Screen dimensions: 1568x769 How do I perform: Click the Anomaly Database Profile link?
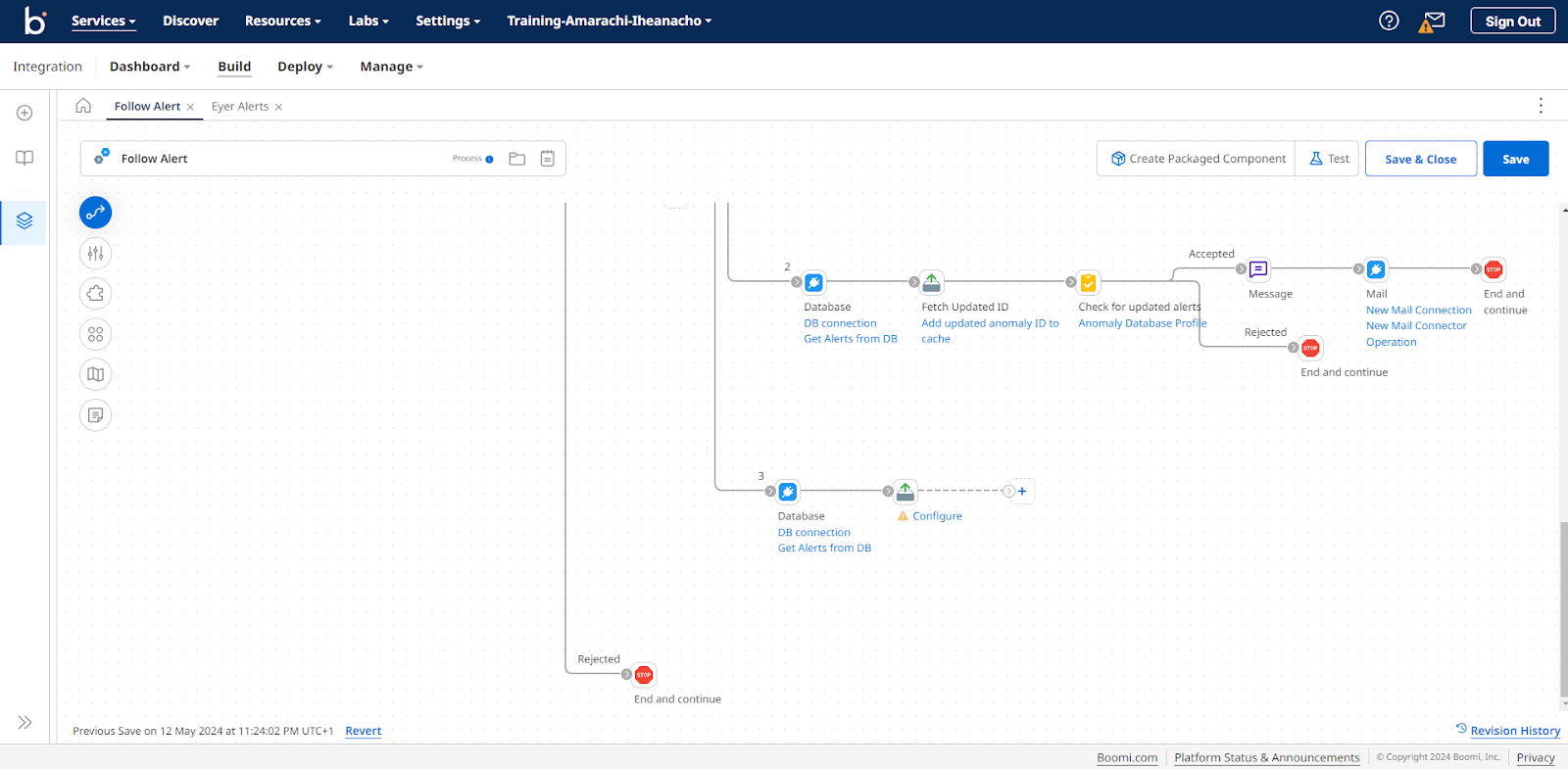(1143, 323)
